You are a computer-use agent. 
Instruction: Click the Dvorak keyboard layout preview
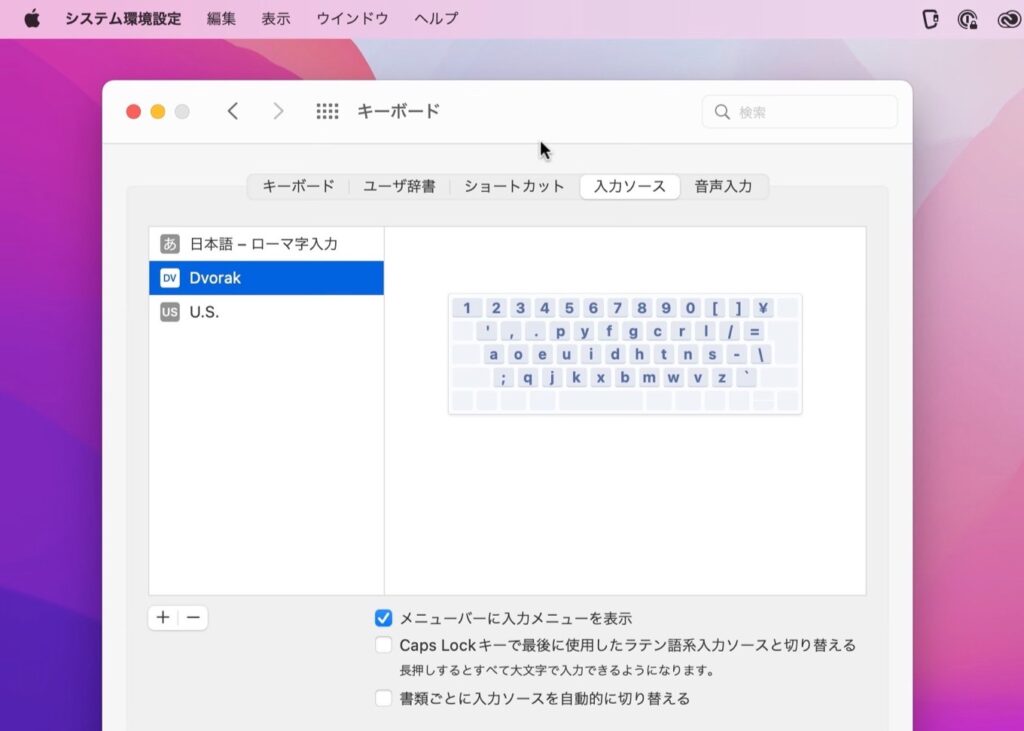625,354
